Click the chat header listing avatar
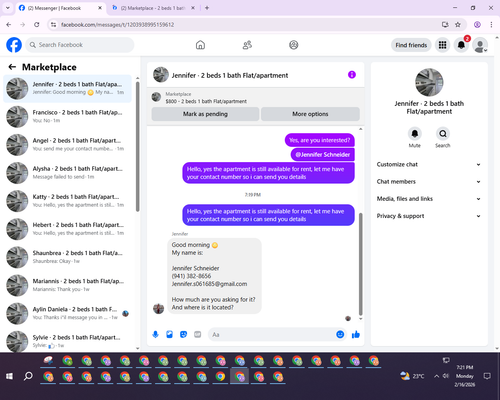The height and width of the screenshot is (400, 500). click(x=161, y=75)
